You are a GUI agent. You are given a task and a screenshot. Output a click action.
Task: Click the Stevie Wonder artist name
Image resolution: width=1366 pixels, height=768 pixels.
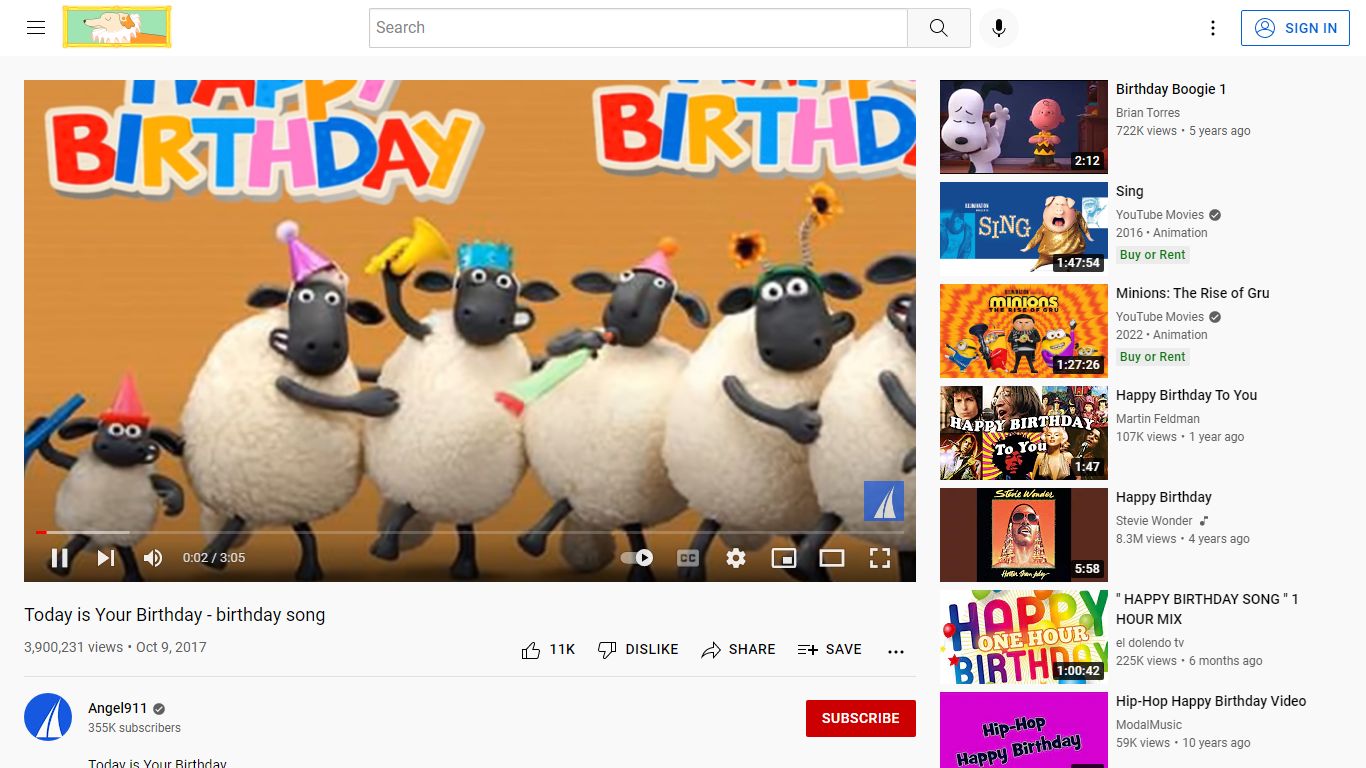click(x=1154, y=521)
